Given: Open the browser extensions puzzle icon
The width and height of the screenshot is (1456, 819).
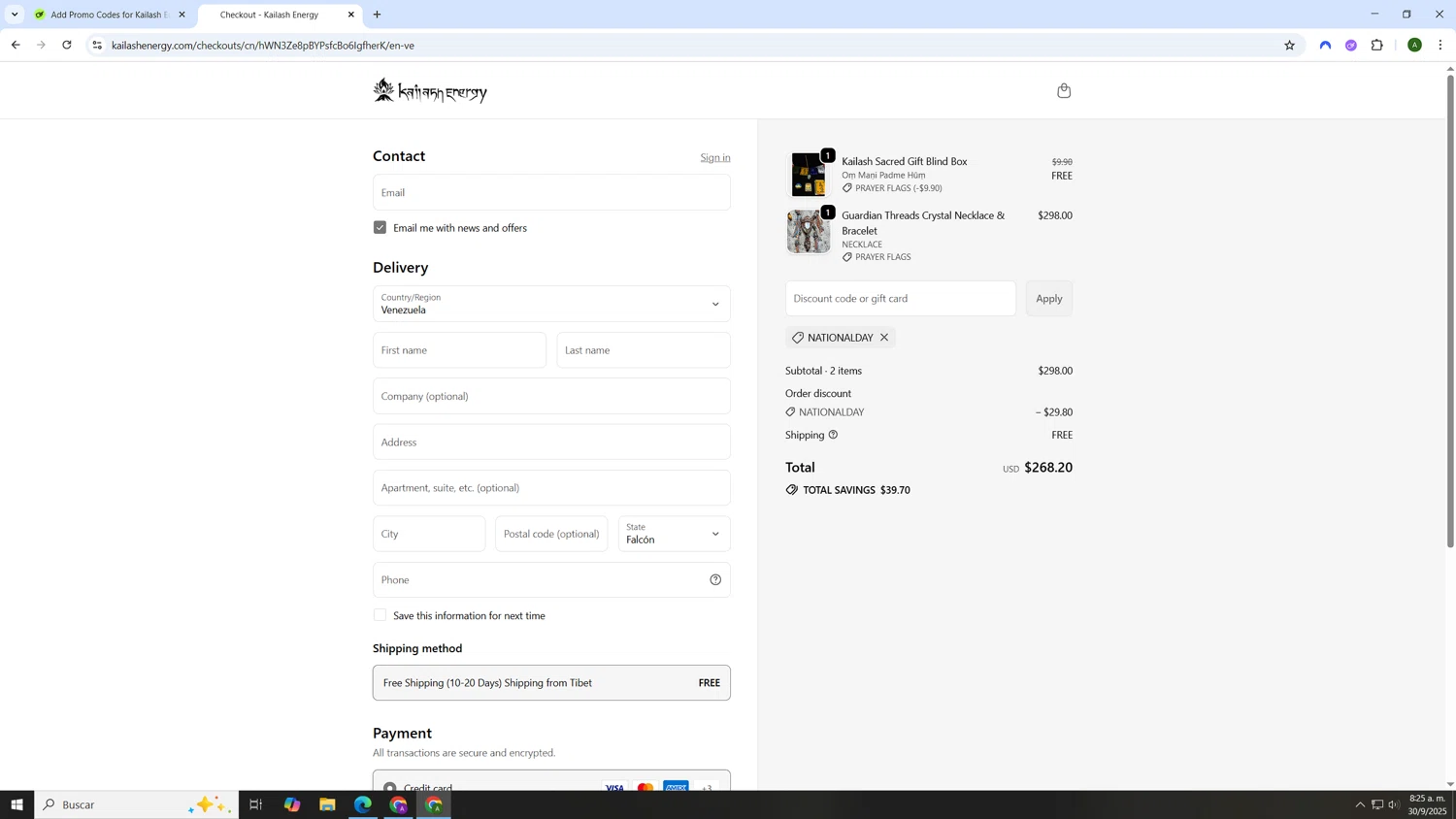Looking at the screenshot, I should (x=1376, y=46).
